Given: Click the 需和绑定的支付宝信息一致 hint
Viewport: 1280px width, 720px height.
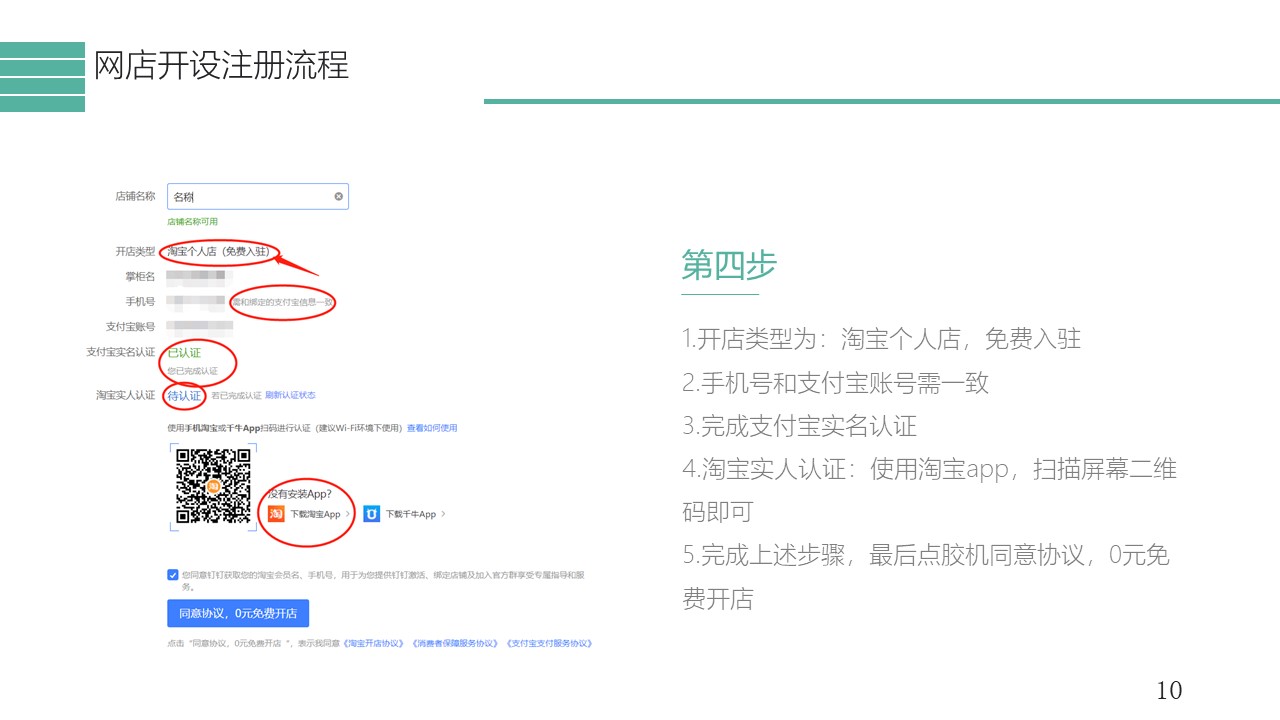Looking at the screenshot, I should click(281, 301).
